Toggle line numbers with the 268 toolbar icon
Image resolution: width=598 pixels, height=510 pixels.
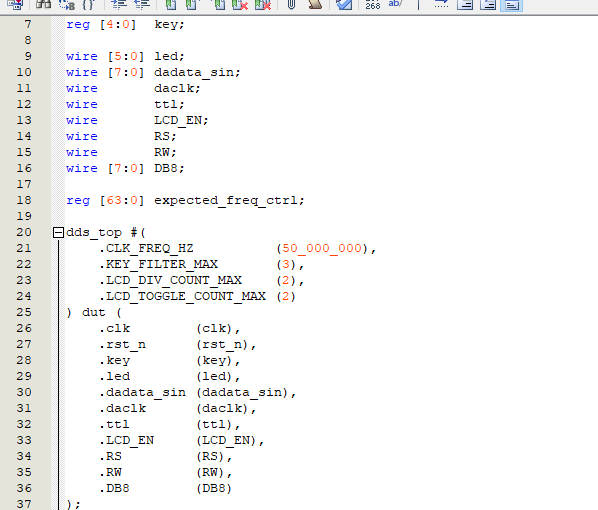(373, 5)
